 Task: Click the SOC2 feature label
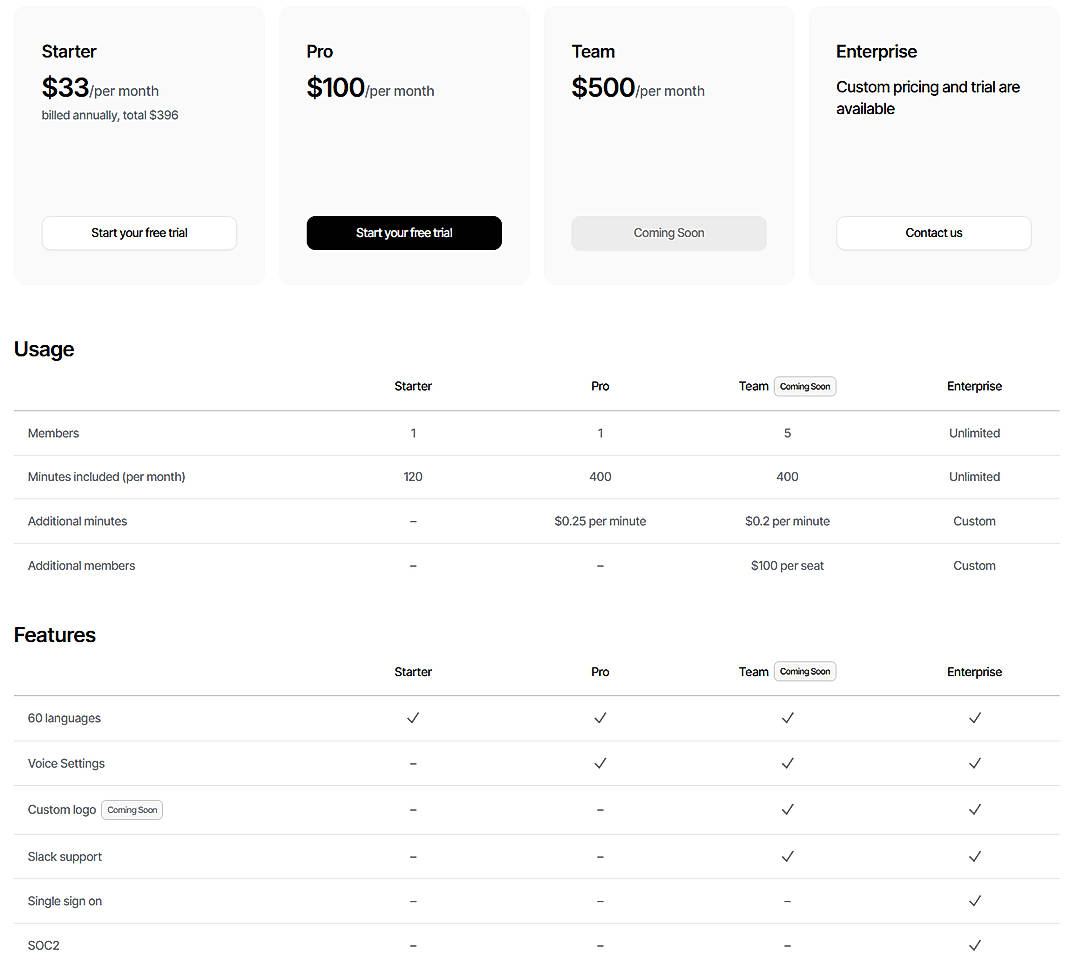click(x=44, y=946)
